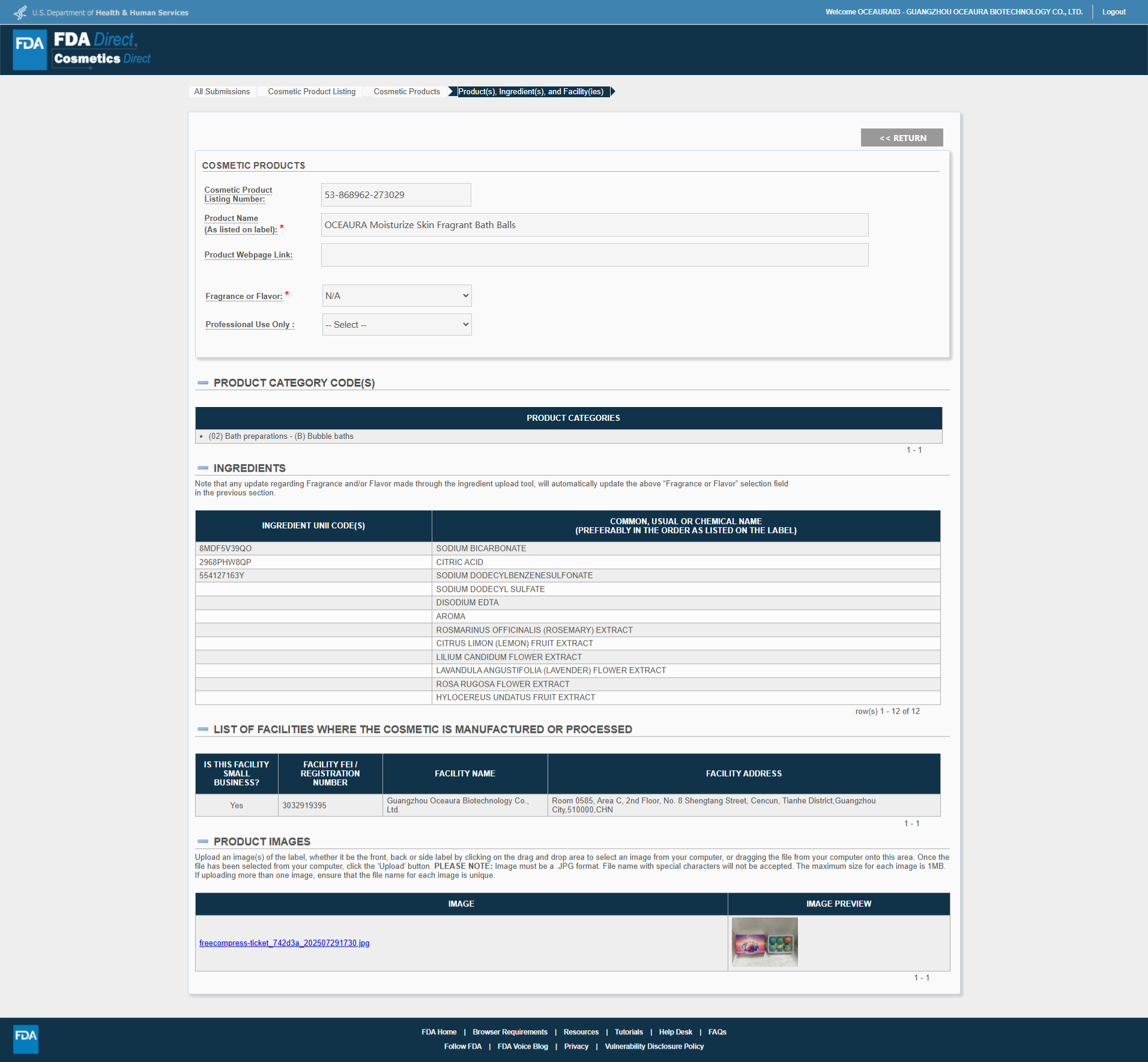Click UNII code 2968PHW8QP

(225, 563)
